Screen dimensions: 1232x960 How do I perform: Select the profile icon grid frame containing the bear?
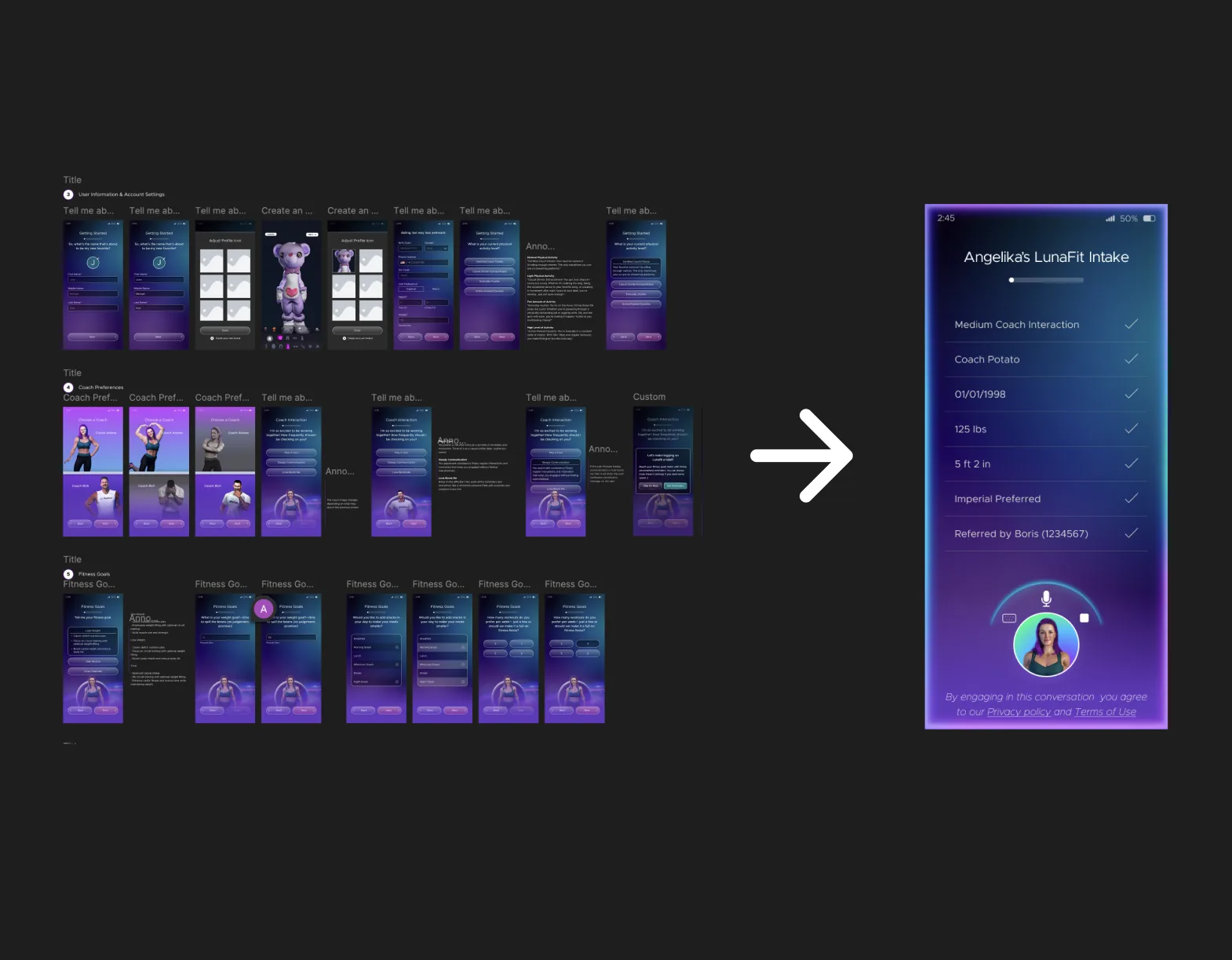(357, 285)
